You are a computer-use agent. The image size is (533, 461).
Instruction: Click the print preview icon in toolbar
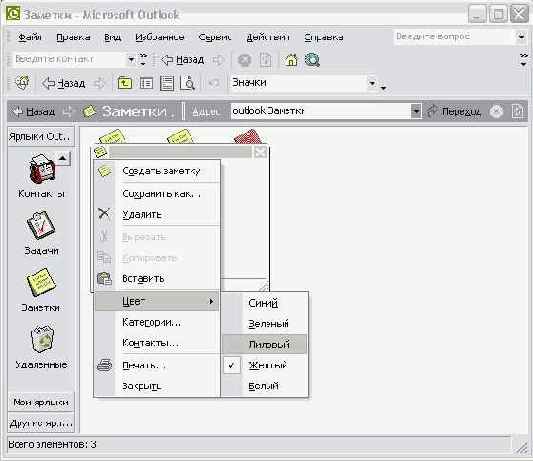tap(187, 83)
